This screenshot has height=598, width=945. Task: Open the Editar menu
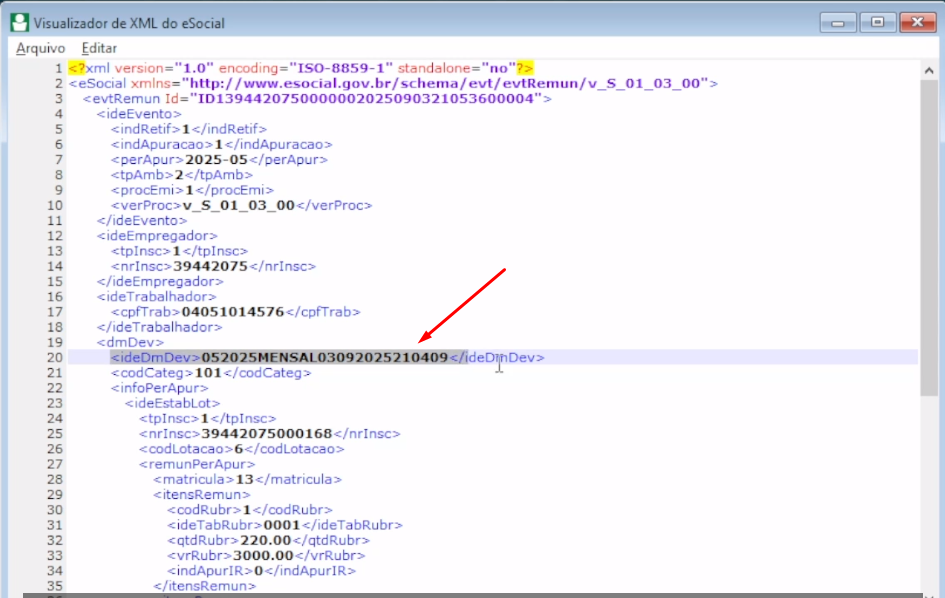pyautogui.click(x=99, y=48)
